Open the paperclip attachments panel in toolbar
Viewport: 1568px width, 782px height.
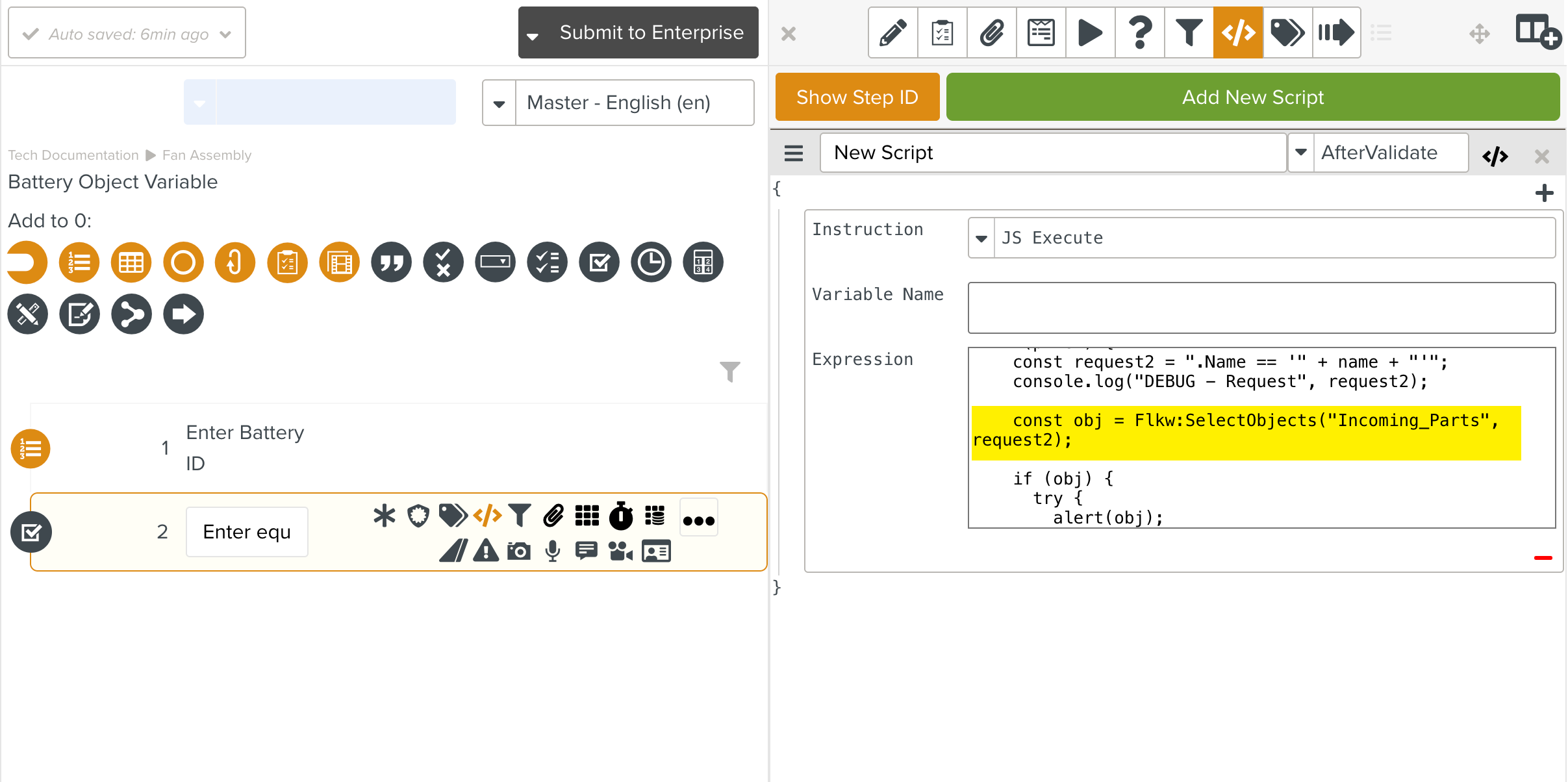click(x=992, y=32)
